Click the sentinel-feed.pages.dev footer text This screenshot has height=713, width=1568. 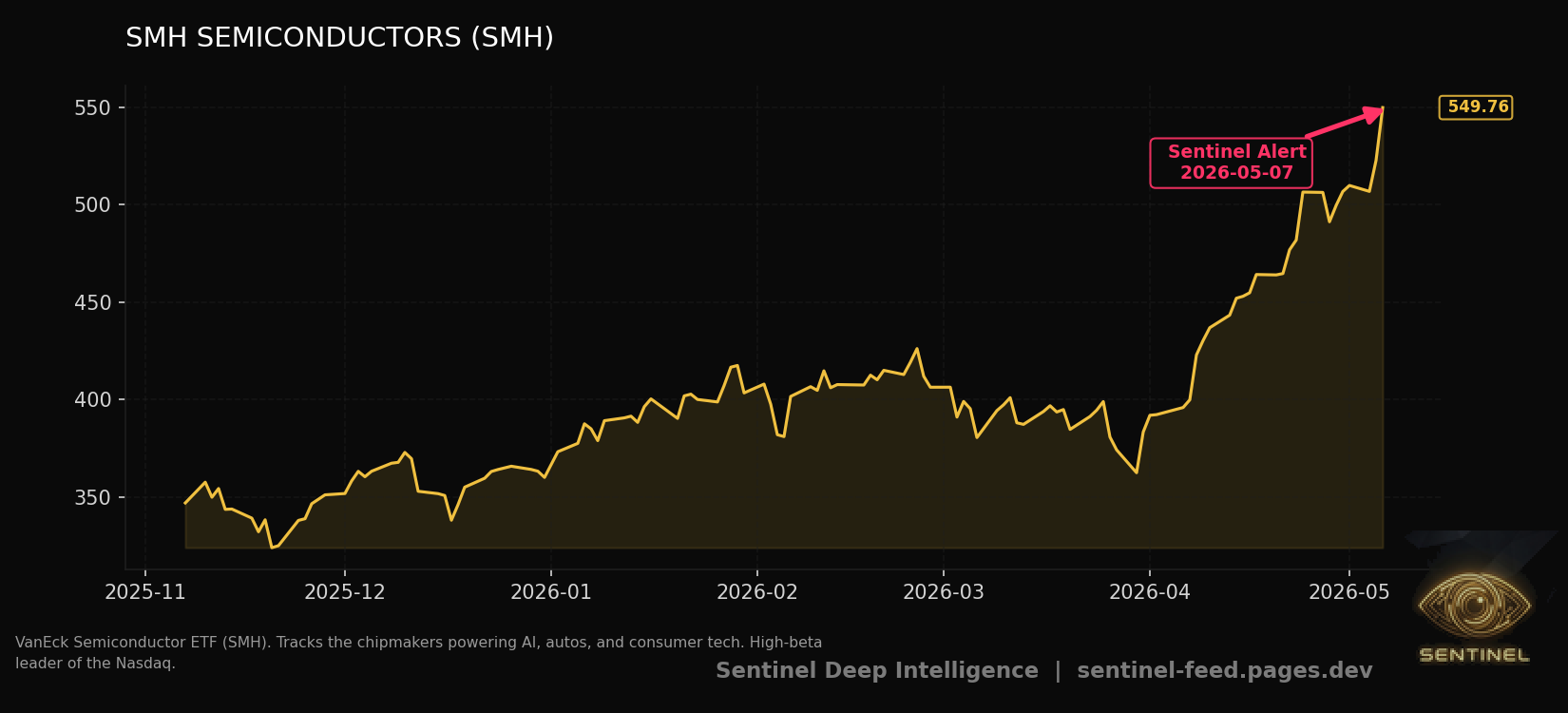point(1225,671)
